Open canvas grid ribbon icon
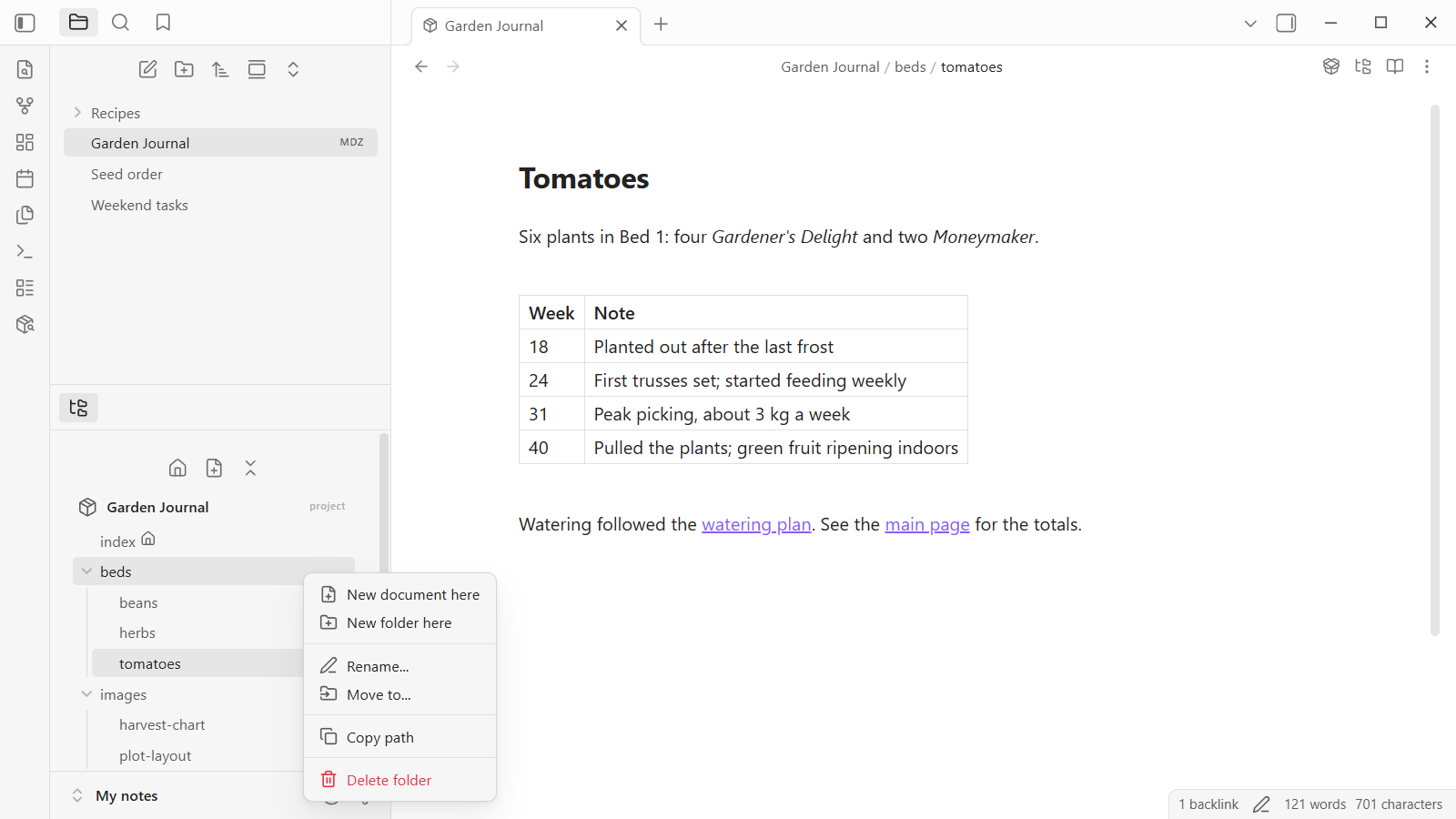 tap(25, 142)
